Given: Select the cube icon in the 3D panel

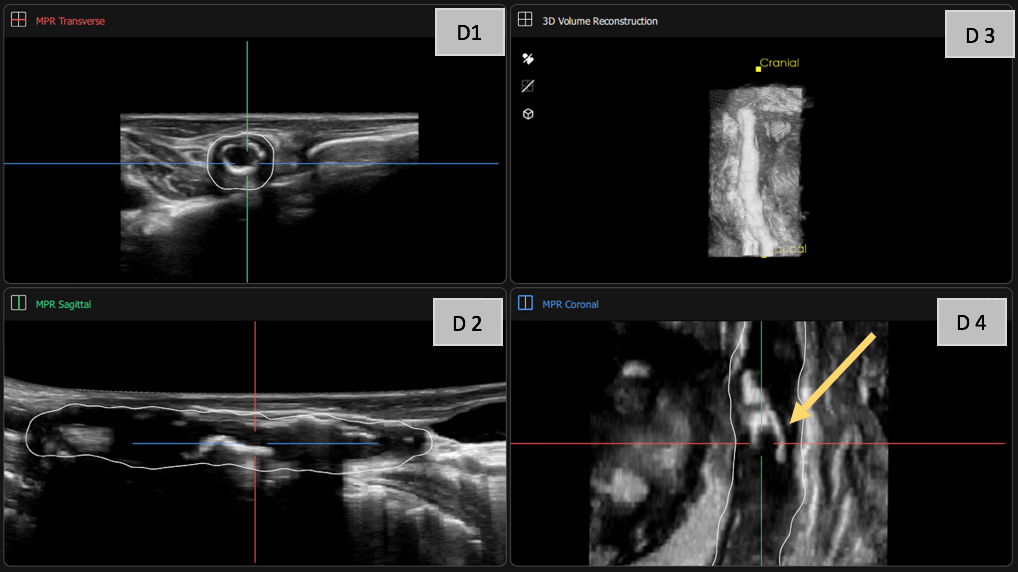Looking at the screenshot, I should [528, 114].
